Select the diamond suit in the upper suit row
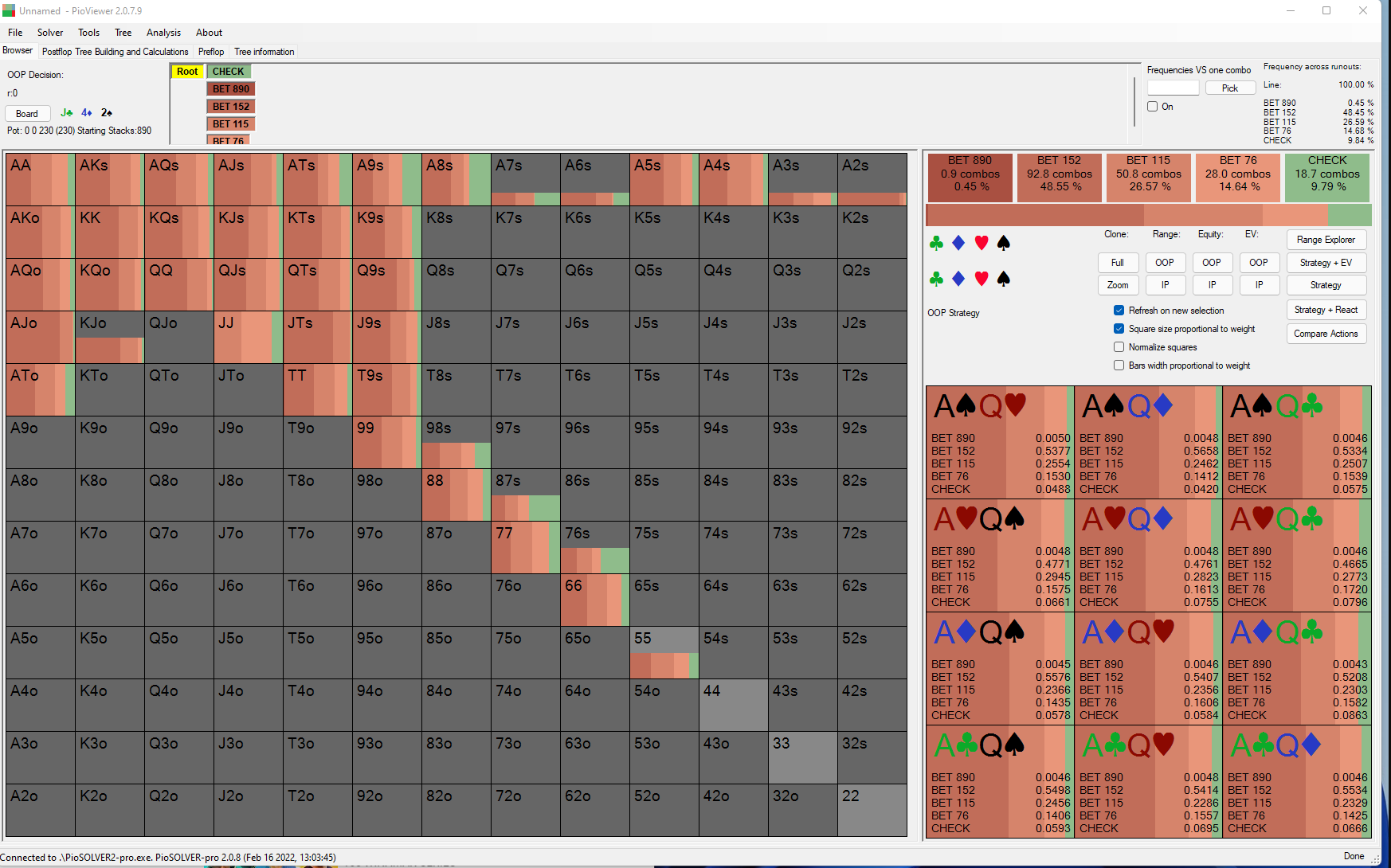Screen dimensions: 1391x868 [x=958, y=243]
